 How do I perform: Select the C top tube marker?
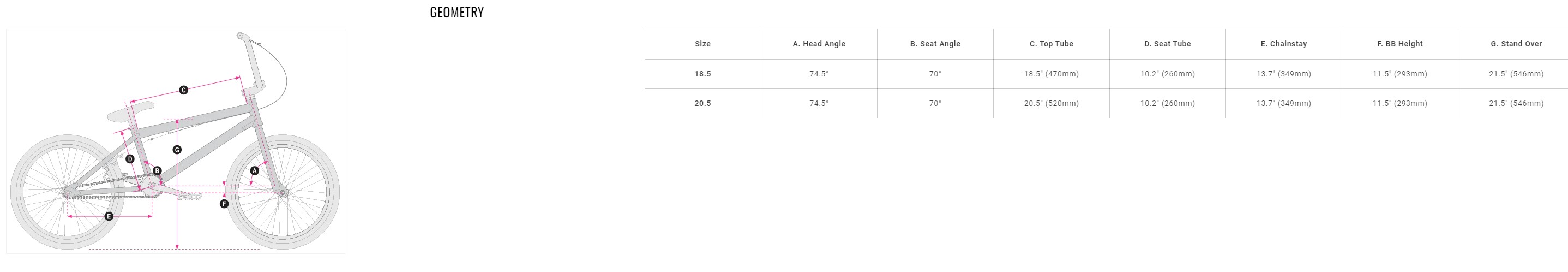click(x=183, y=90)
